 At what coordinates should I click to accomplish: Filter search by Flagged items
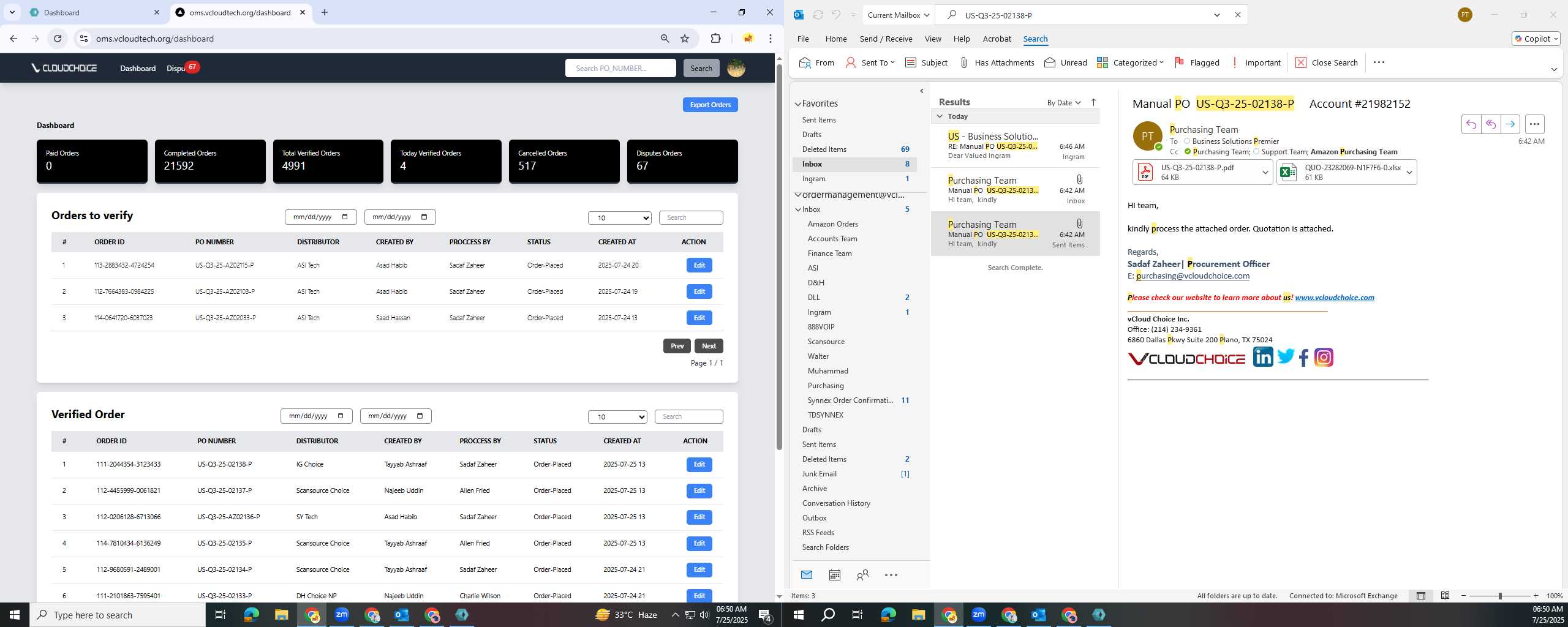pyautogui.click(x=1197, y=62)
